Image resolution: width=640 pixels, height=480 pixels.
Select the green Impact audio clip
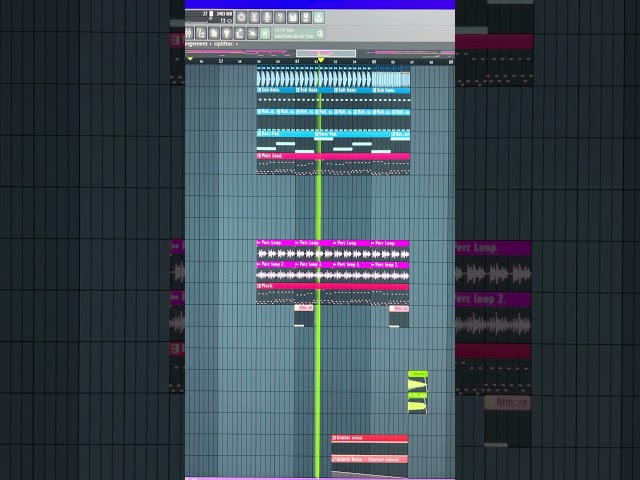[x=418, y=381]
